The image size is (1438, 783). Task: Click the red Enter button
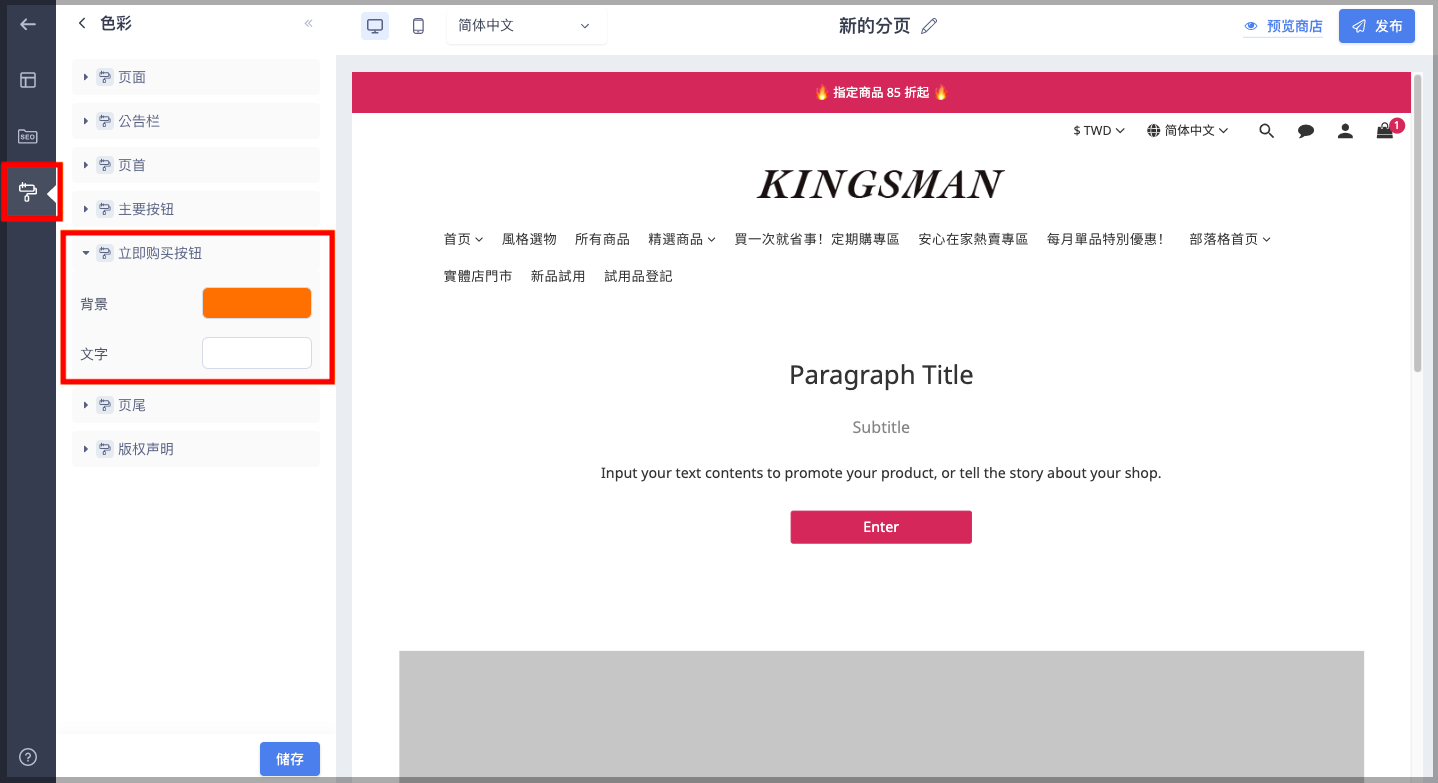(881, 527)
